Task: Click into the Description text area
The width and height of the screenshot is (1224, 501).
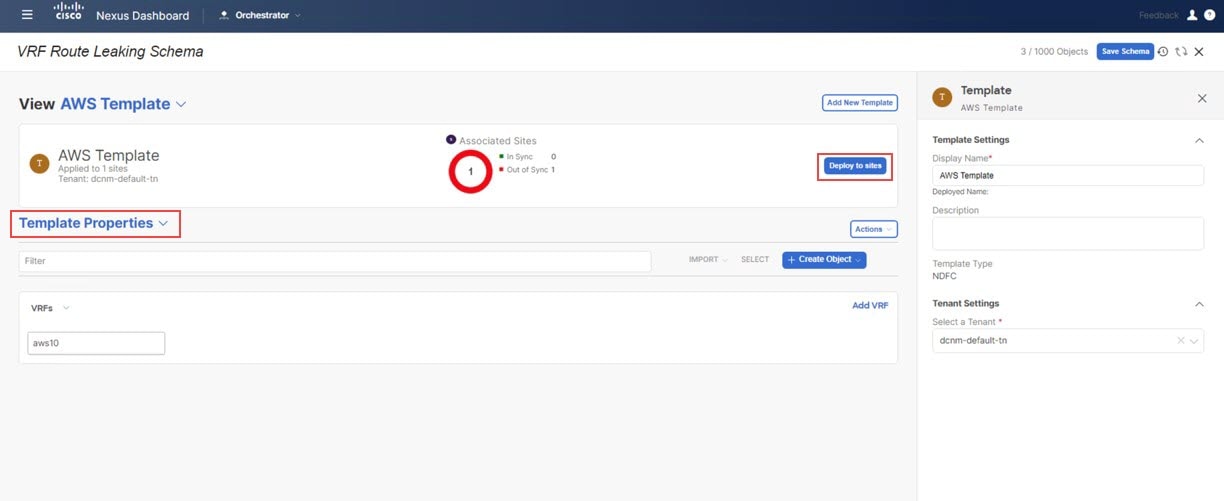Action: (1067, 233)
